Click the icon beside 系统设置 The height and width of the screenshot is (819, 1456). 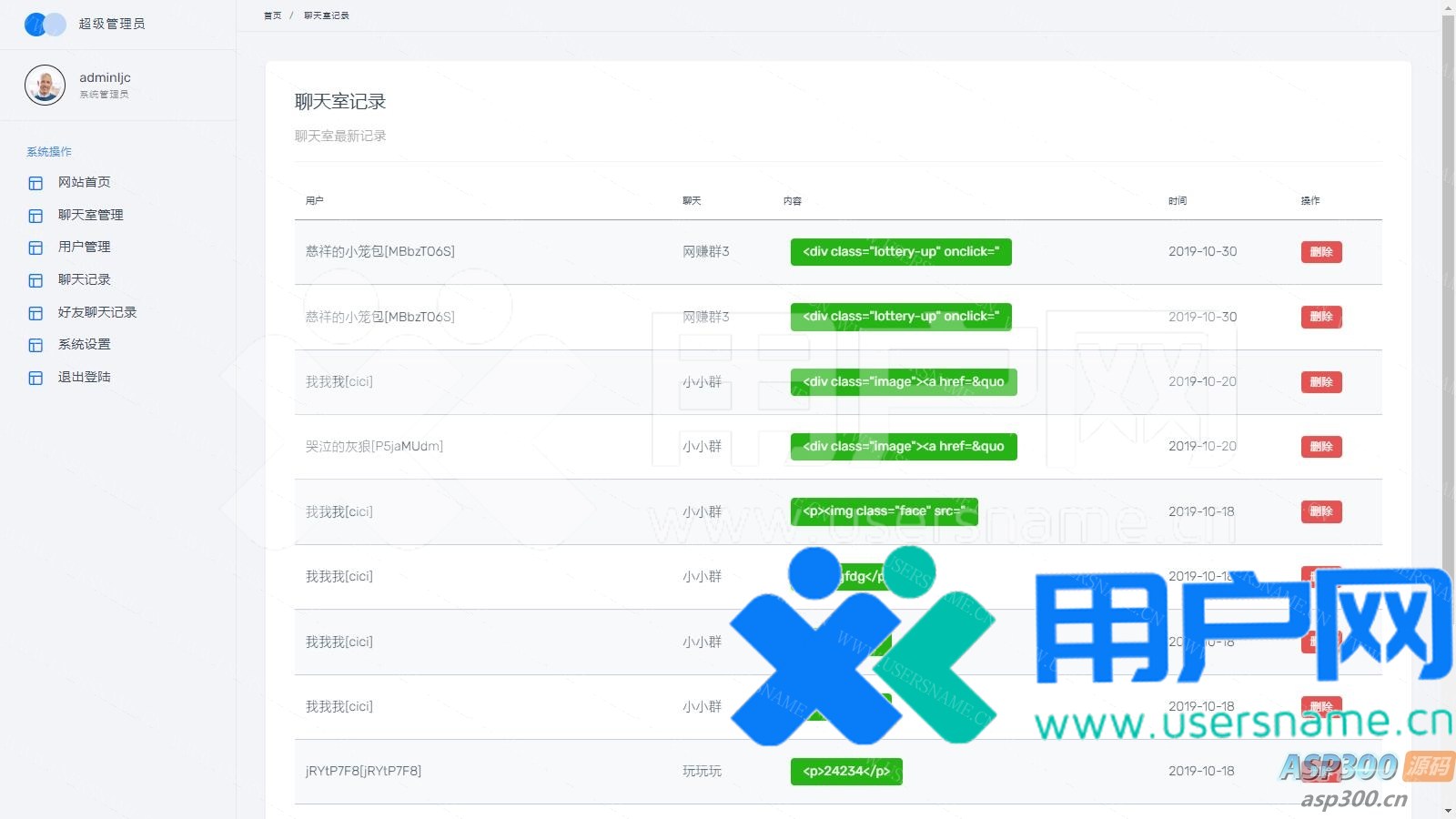tap(35, 345)
